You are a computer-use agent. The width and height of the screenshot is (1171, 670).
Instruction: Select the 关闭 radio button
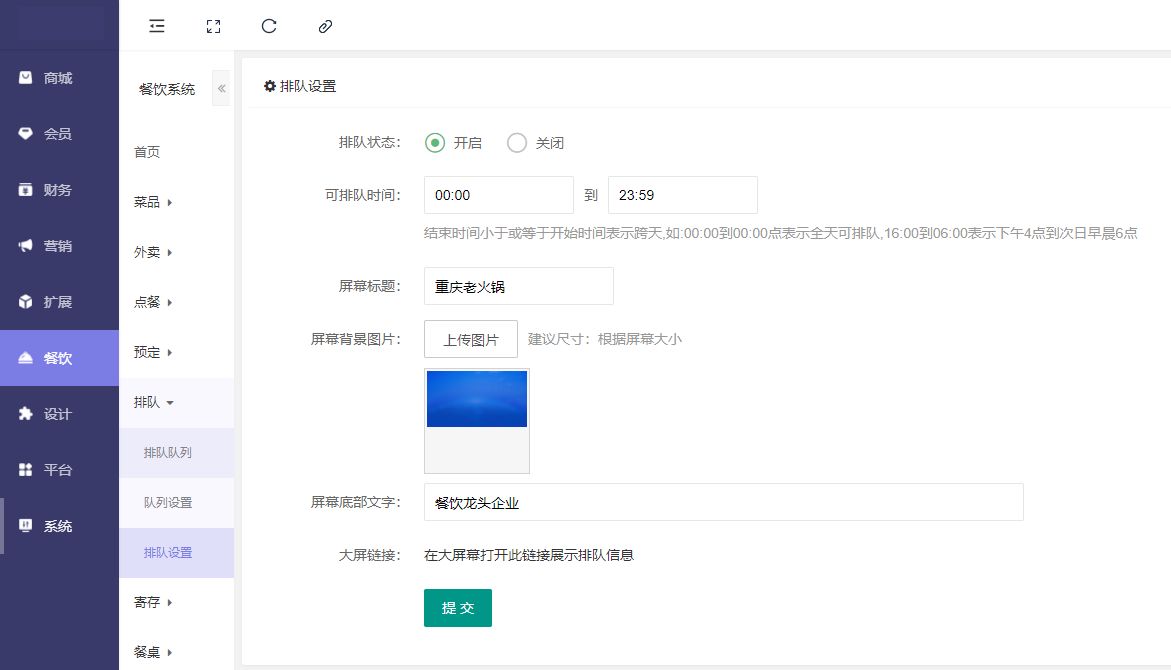[x=517, y=143]
